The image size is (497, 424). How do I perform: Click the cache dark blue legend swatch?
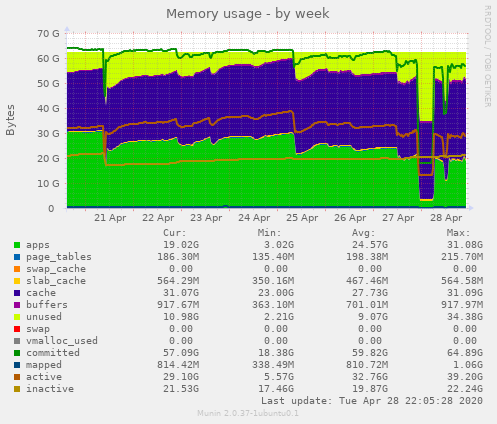click(x=17, y=293)
